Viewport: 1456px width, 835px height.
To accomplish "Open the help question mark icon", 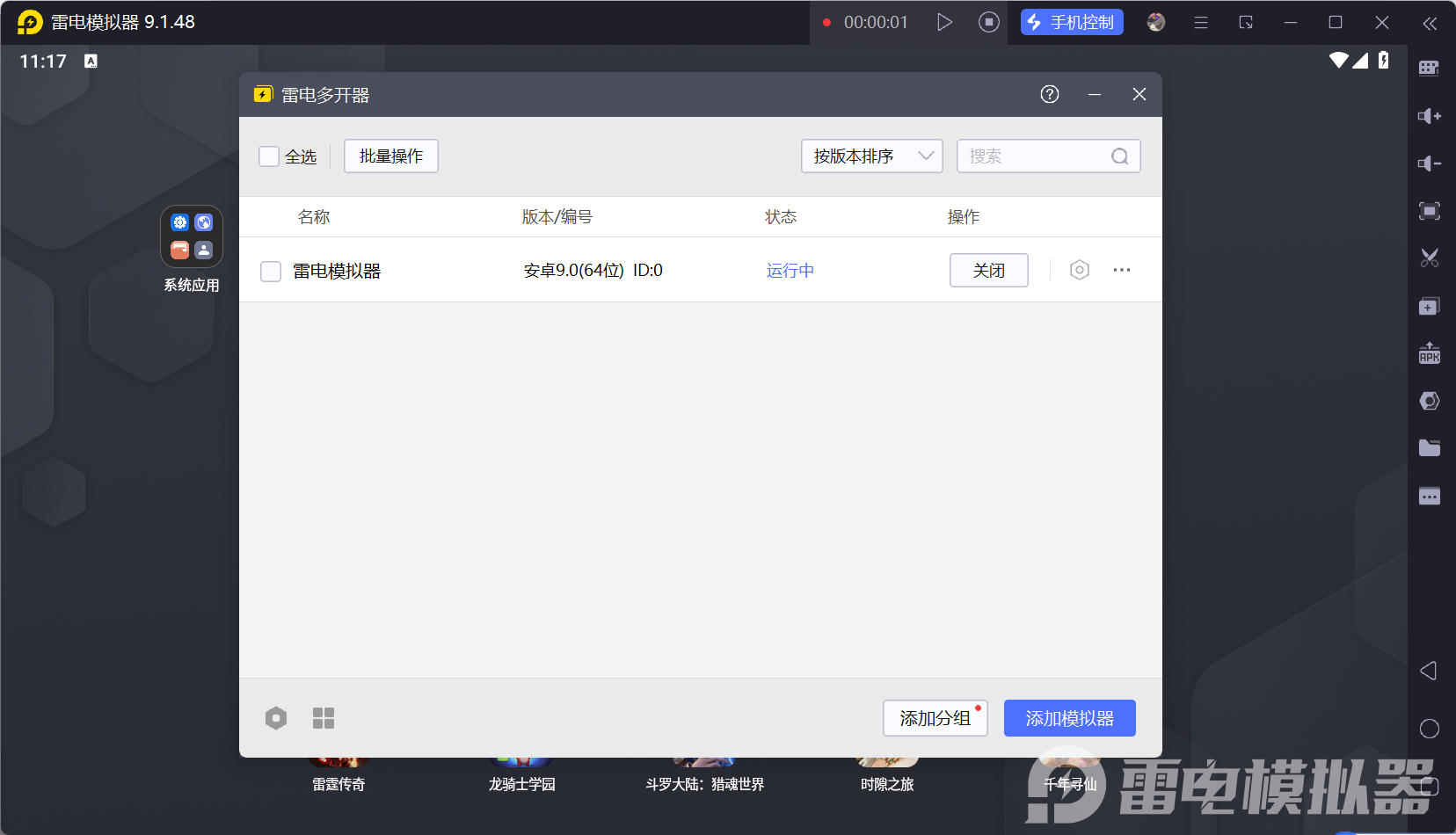I will click(x=1049, y=94).
